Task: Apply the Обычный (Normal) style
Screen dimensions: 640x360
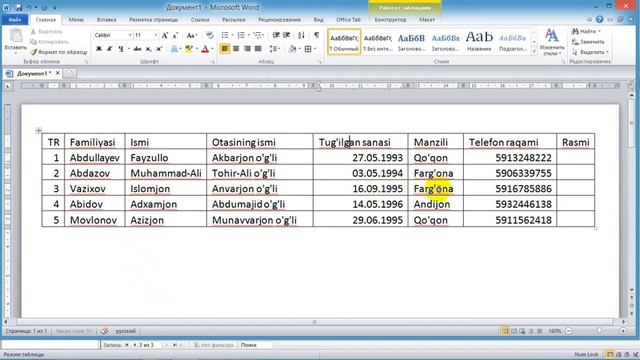Action: click(x=344, y=42)
